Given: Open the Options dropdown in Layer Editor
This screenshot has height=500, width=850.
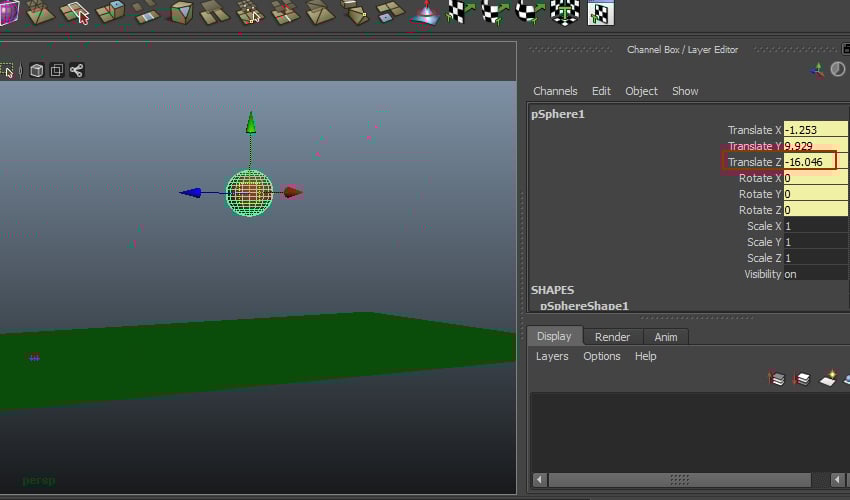Looking at the screenshot, I should click(x=602, y=356).
